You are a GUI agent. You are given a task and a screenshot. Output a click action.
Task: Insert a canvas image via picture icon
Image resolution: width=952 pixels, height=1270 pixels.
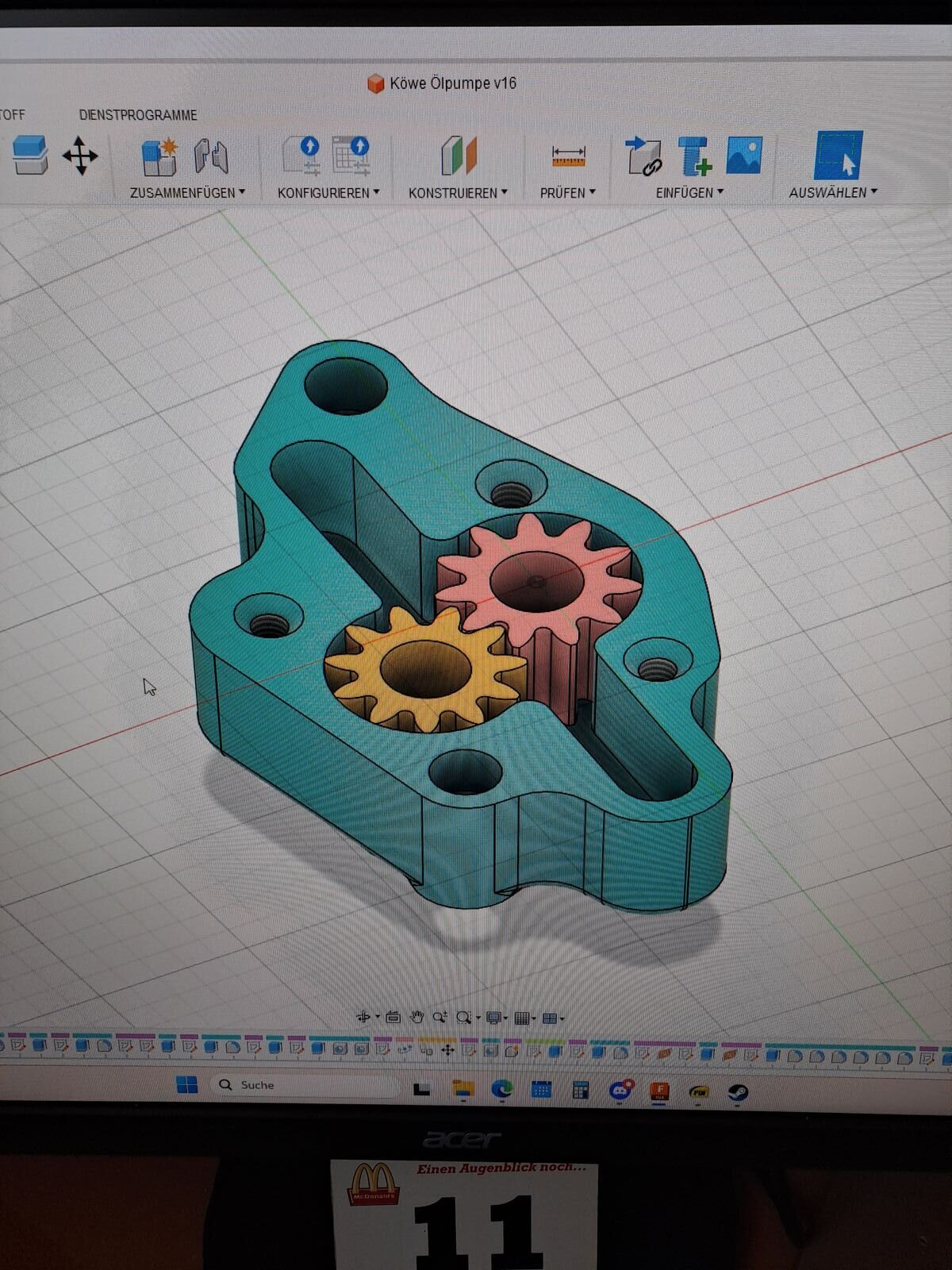coord(744,155)
